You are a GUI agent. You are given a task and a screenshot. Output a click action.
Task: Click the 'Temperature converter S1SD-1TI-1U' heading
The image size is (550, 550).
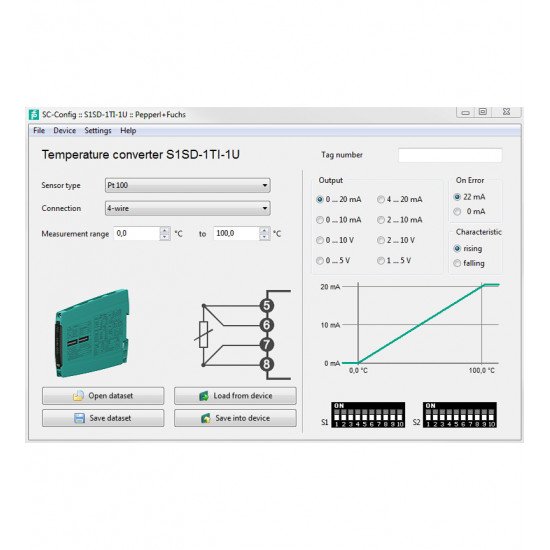tap(141, 155)
